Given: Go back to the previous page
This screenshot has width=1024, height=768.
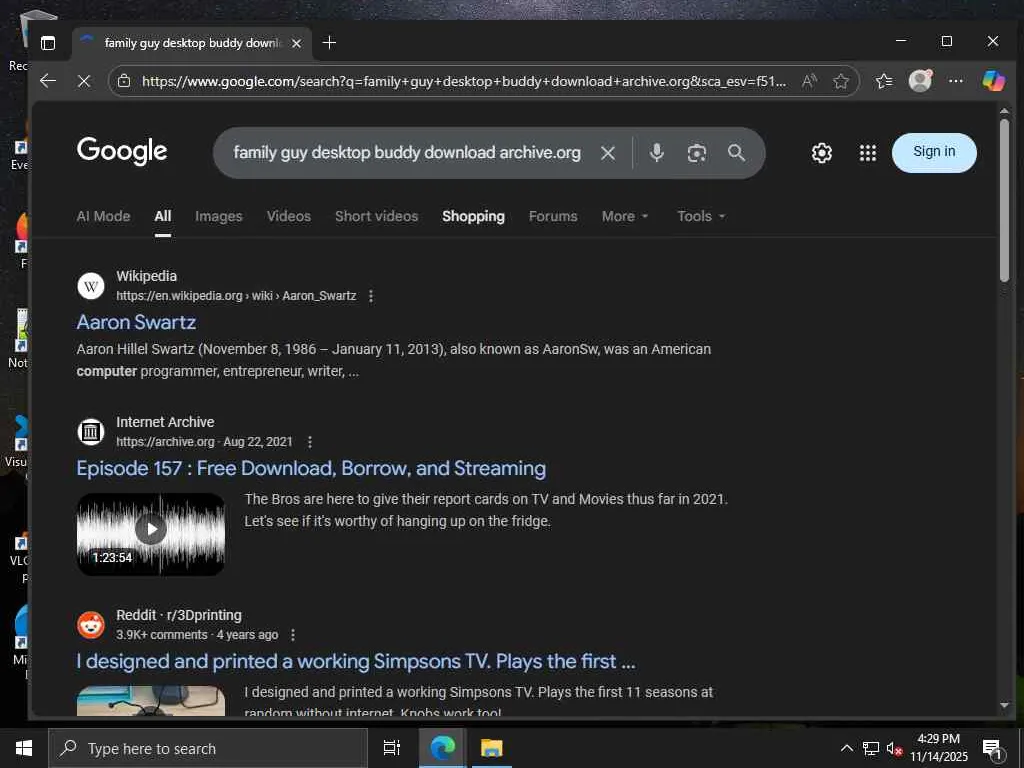Looking at the screenshot, I should 48,81.
